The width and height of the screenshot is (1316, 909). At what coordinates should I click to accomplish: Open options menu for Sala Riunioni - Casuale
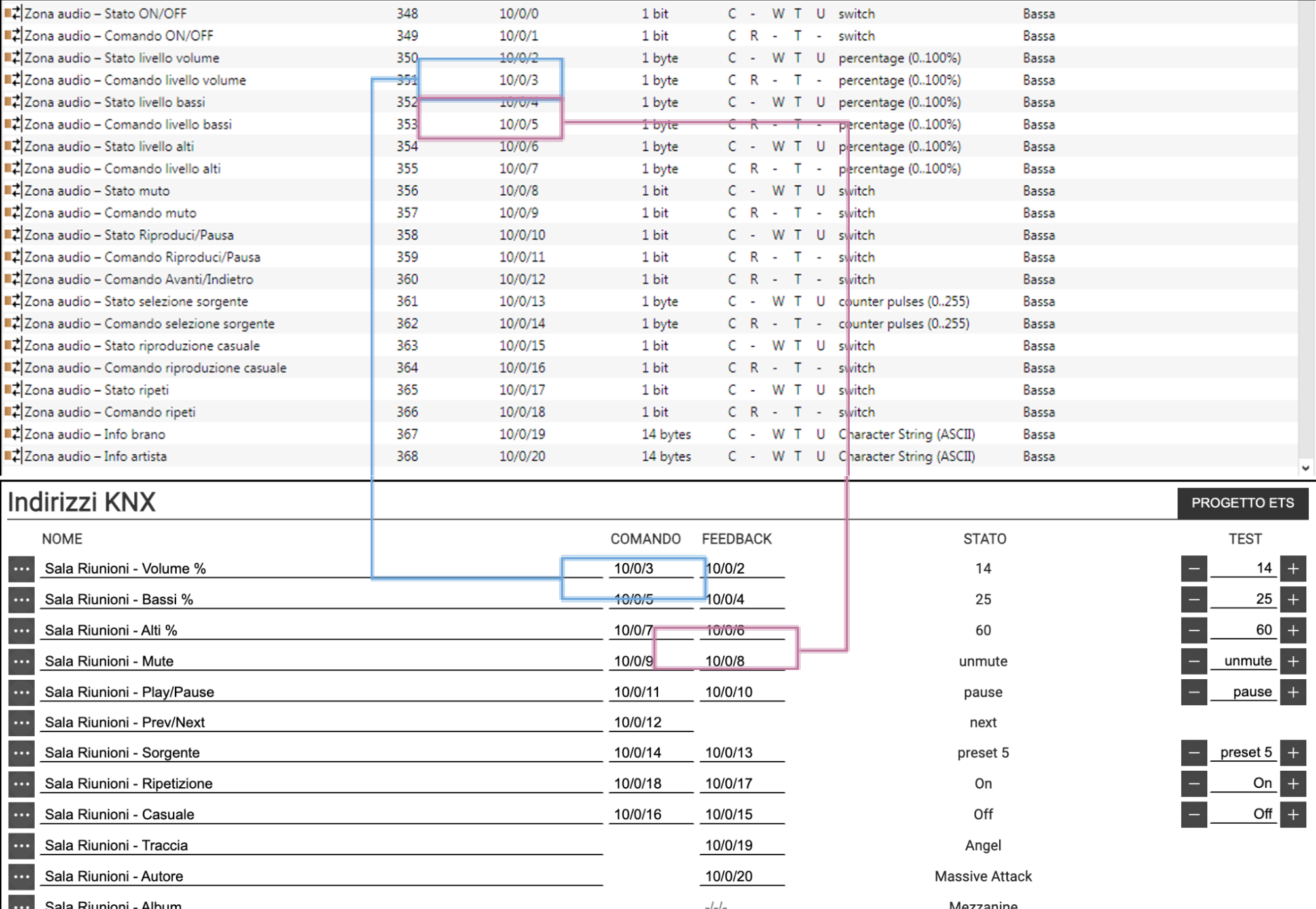[21, 815]
